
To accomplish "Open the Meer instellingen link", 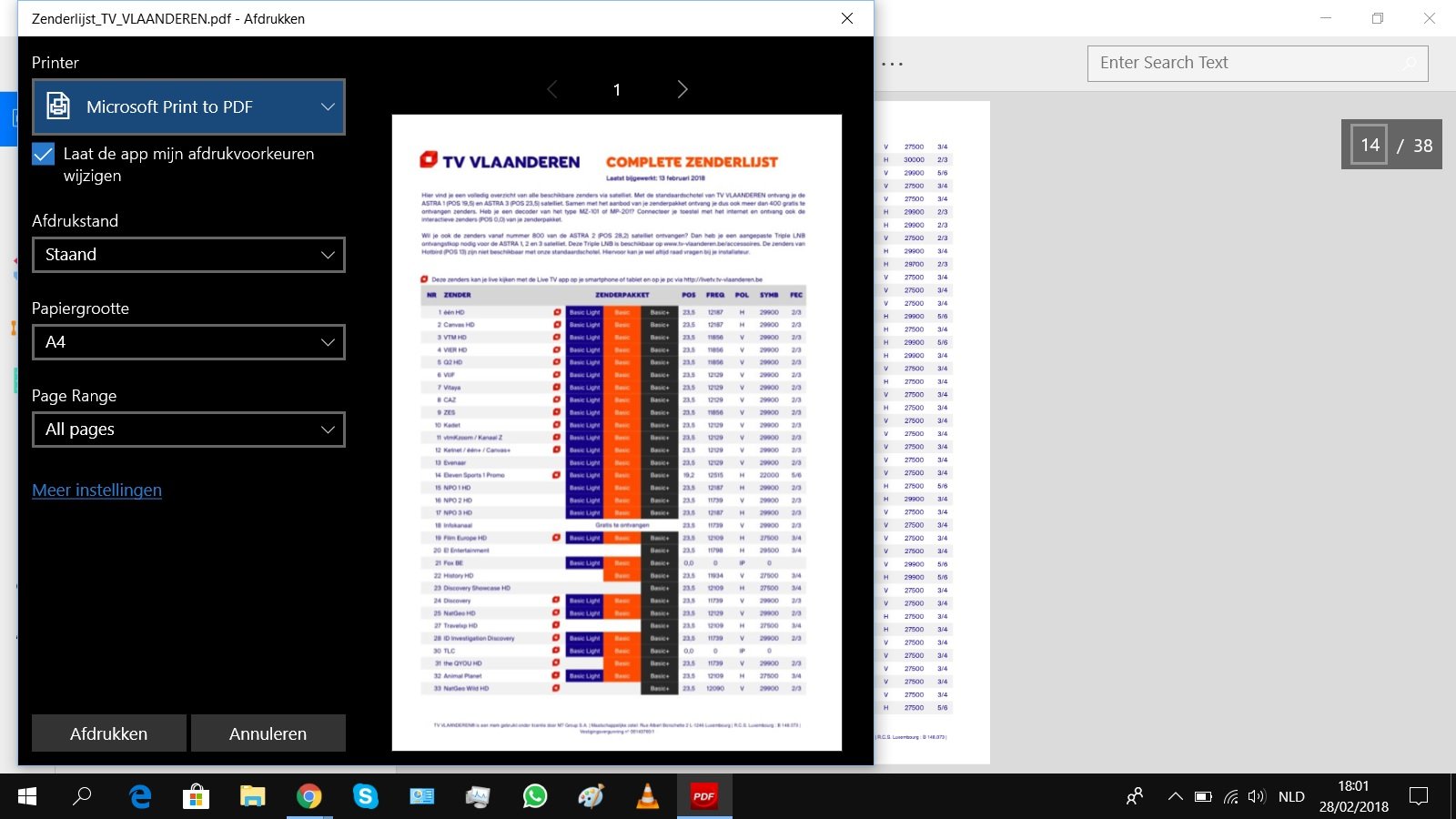I will (x=96, y=490).
